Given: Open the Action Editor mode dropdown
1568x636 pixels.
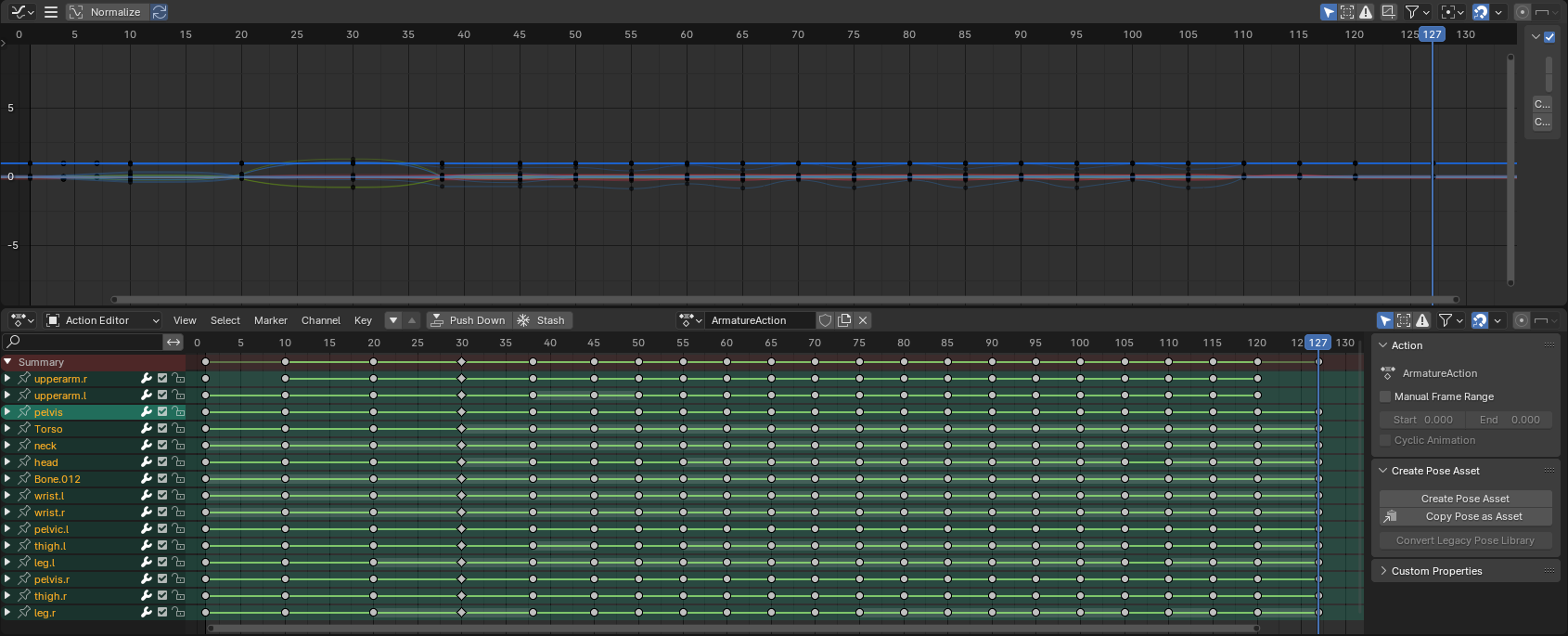Looking at the screenshot, I should 102,320.
